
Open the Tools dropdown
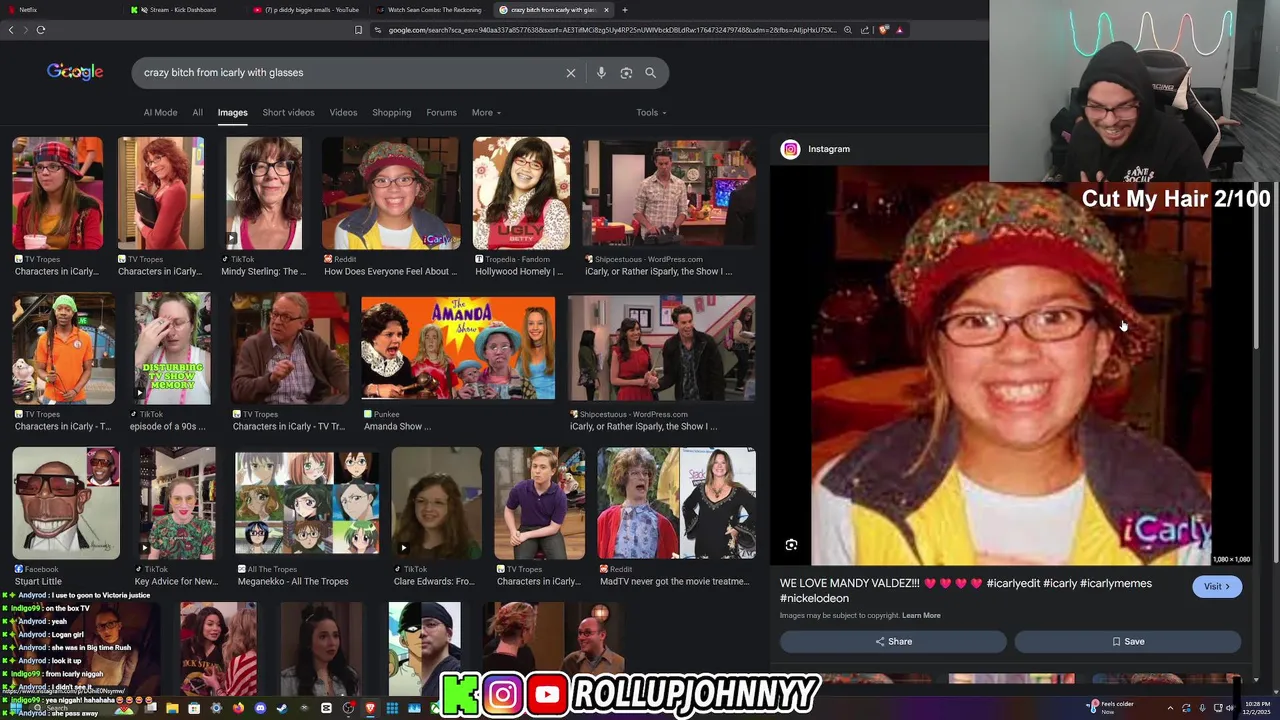point(652,113)
